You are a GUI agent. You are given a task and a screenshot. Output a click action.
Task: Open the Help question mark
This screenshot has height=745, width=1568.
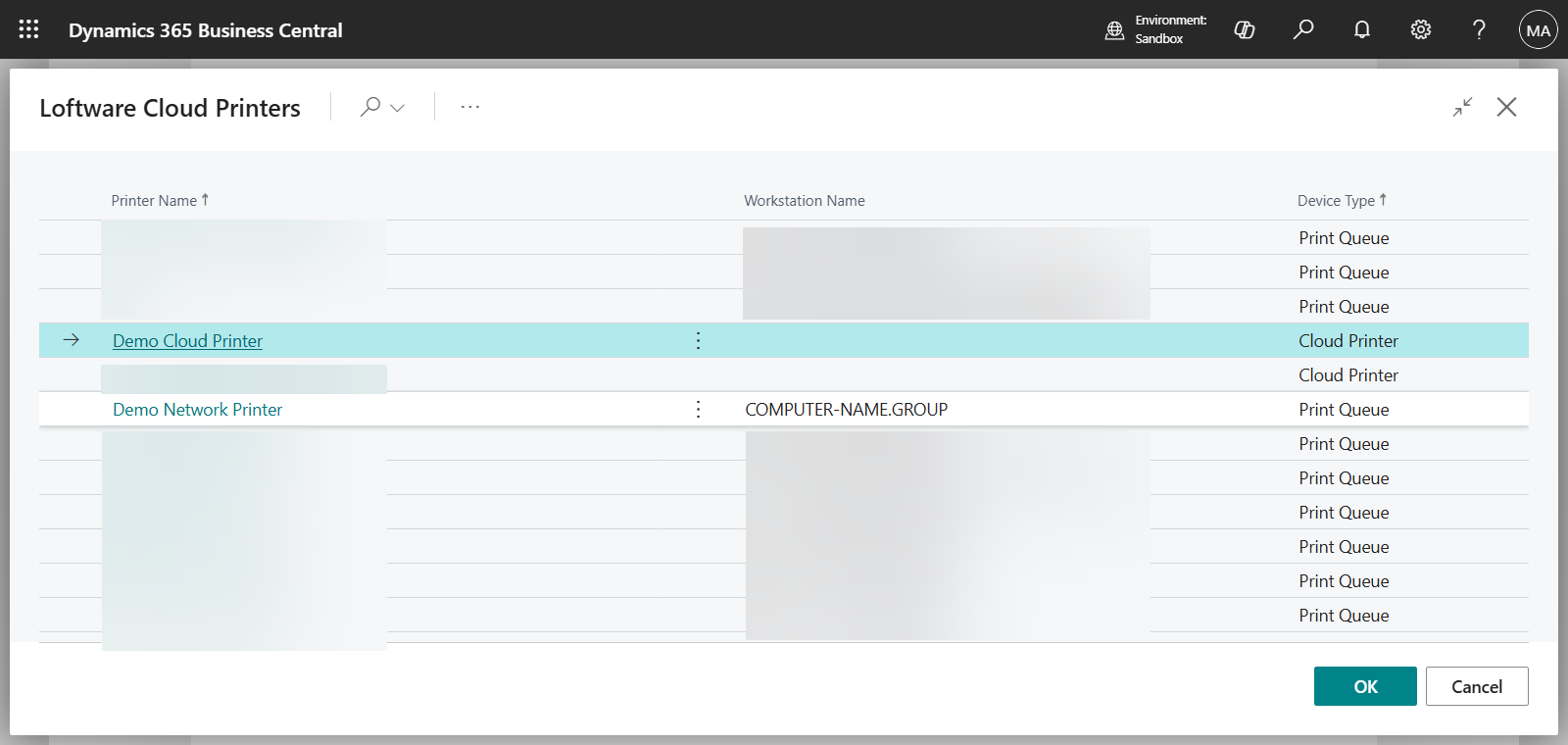(1480, 30)
